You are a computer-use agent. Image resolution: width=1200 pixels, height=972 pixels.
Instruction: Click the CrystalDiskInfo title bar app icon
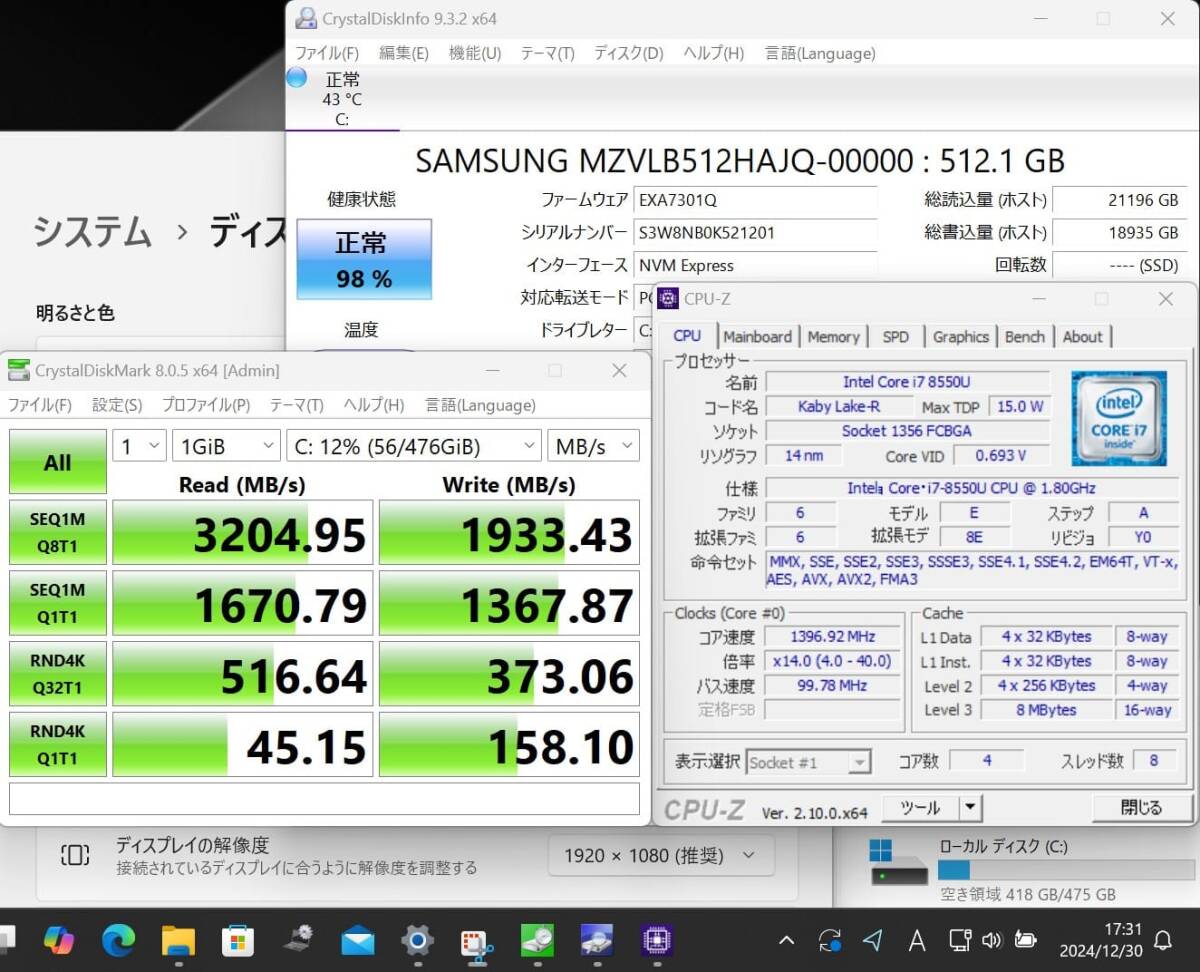tap(304, 18)
